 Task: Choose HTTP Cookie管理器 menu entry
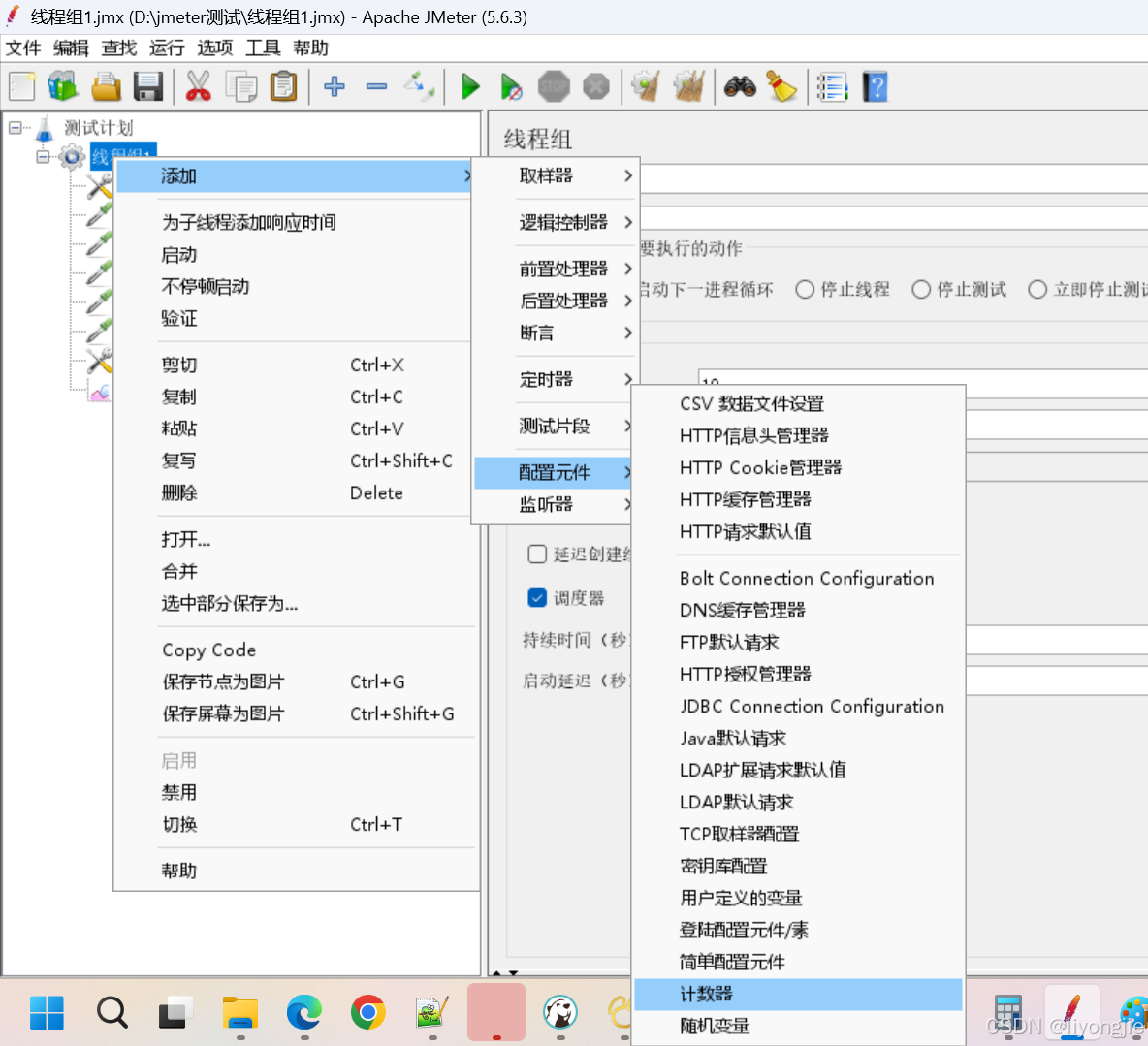[x=798, y=467]
